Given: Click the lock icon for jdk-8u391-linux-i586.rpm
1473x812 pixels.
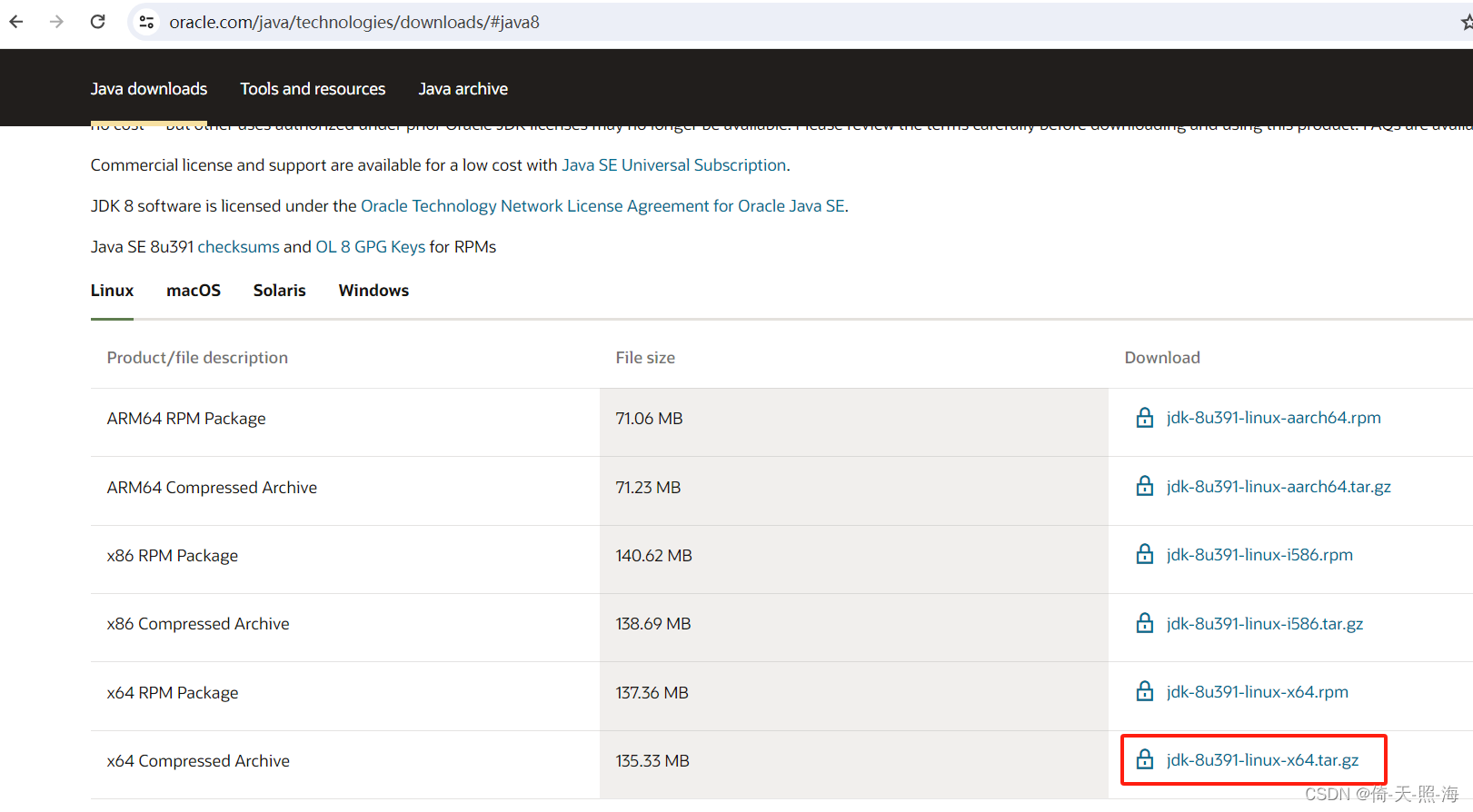Looking at the screenshot, I should click(x=1145, y=554).
